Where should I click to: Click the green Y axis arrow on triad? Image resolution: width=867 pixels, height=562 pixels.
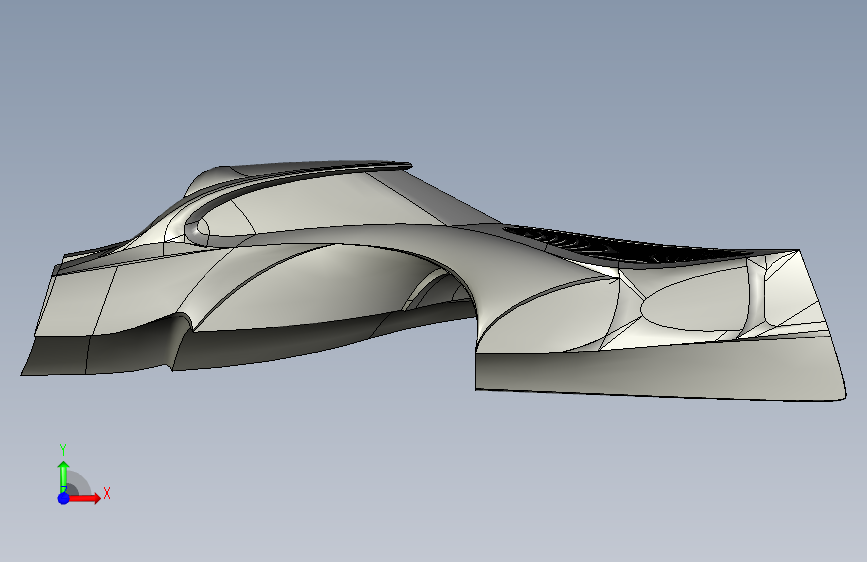click(x=64, y=477)
